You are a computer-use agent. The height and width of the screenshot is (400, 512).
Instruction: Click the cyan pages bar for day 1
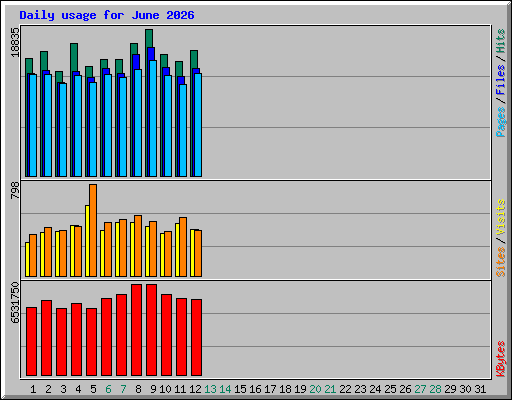coord(33,125)
